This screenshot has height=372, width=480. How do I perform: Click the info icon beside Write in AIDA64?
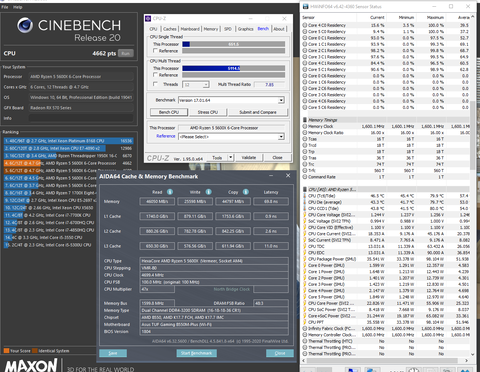(x=208, y=192)
